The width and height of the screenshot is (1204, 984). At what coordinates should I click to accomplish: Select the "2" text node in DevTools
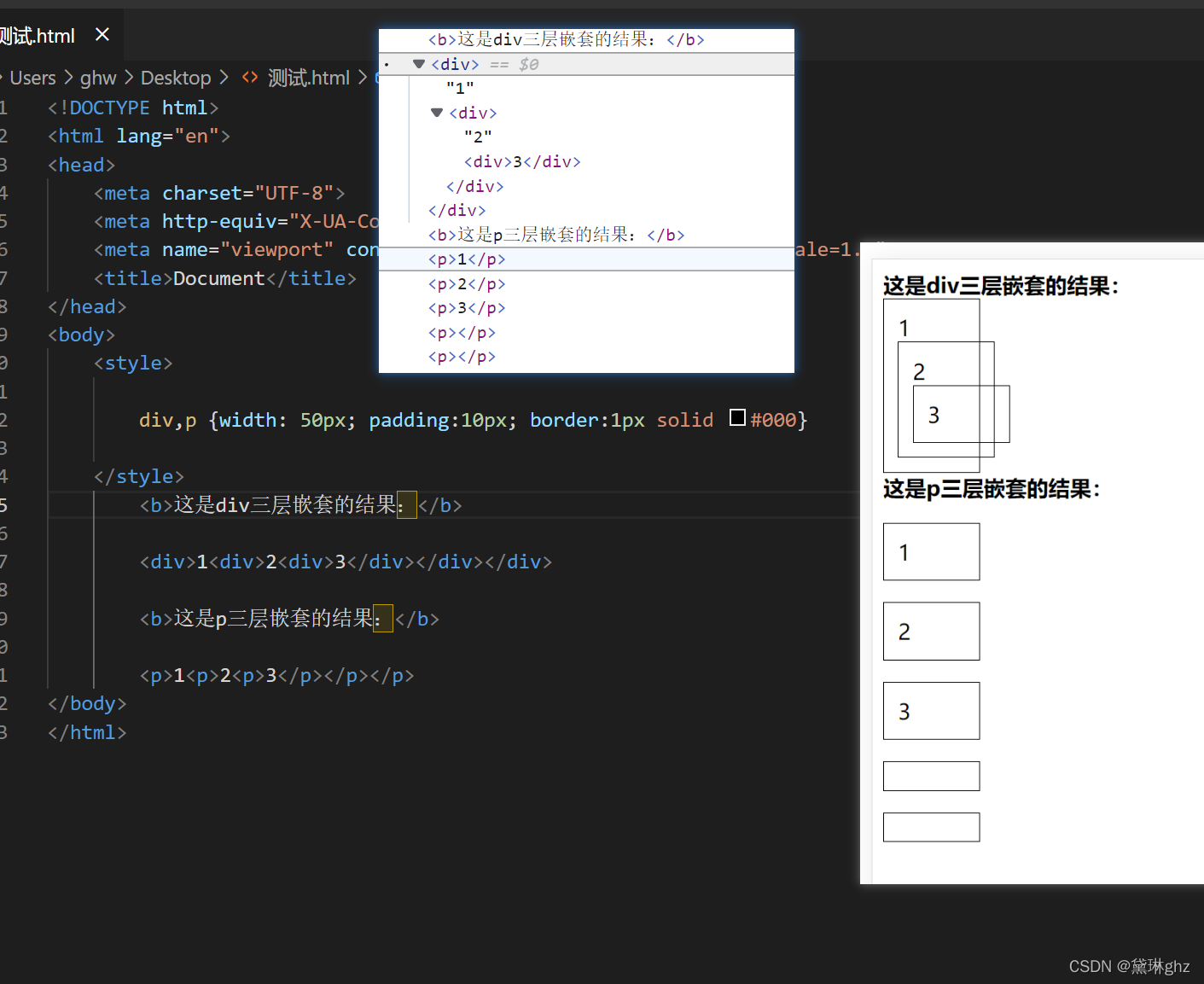[478, 137]
